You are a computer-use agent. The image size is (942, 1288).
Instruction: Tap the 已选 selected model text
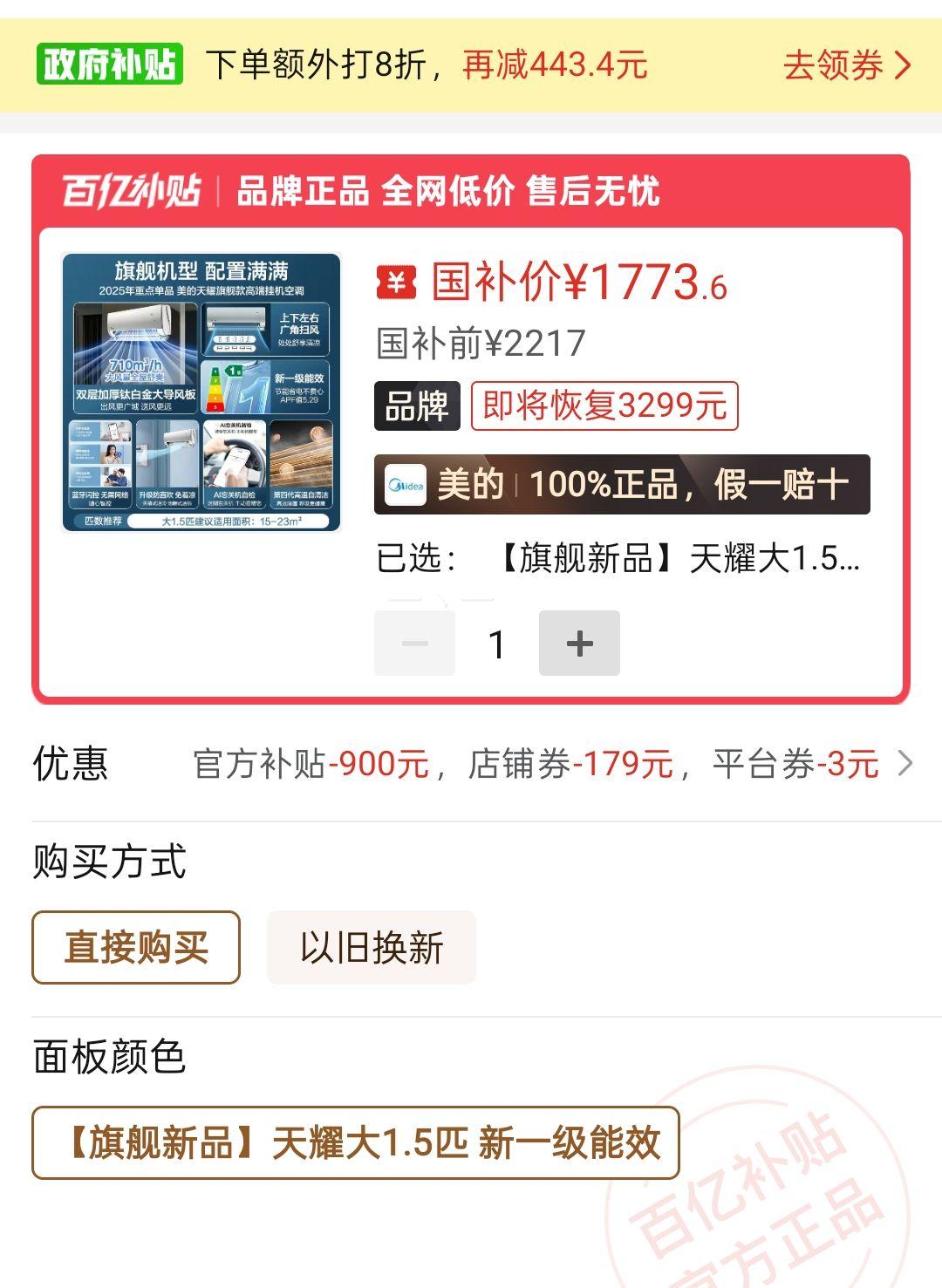point(618,558)
